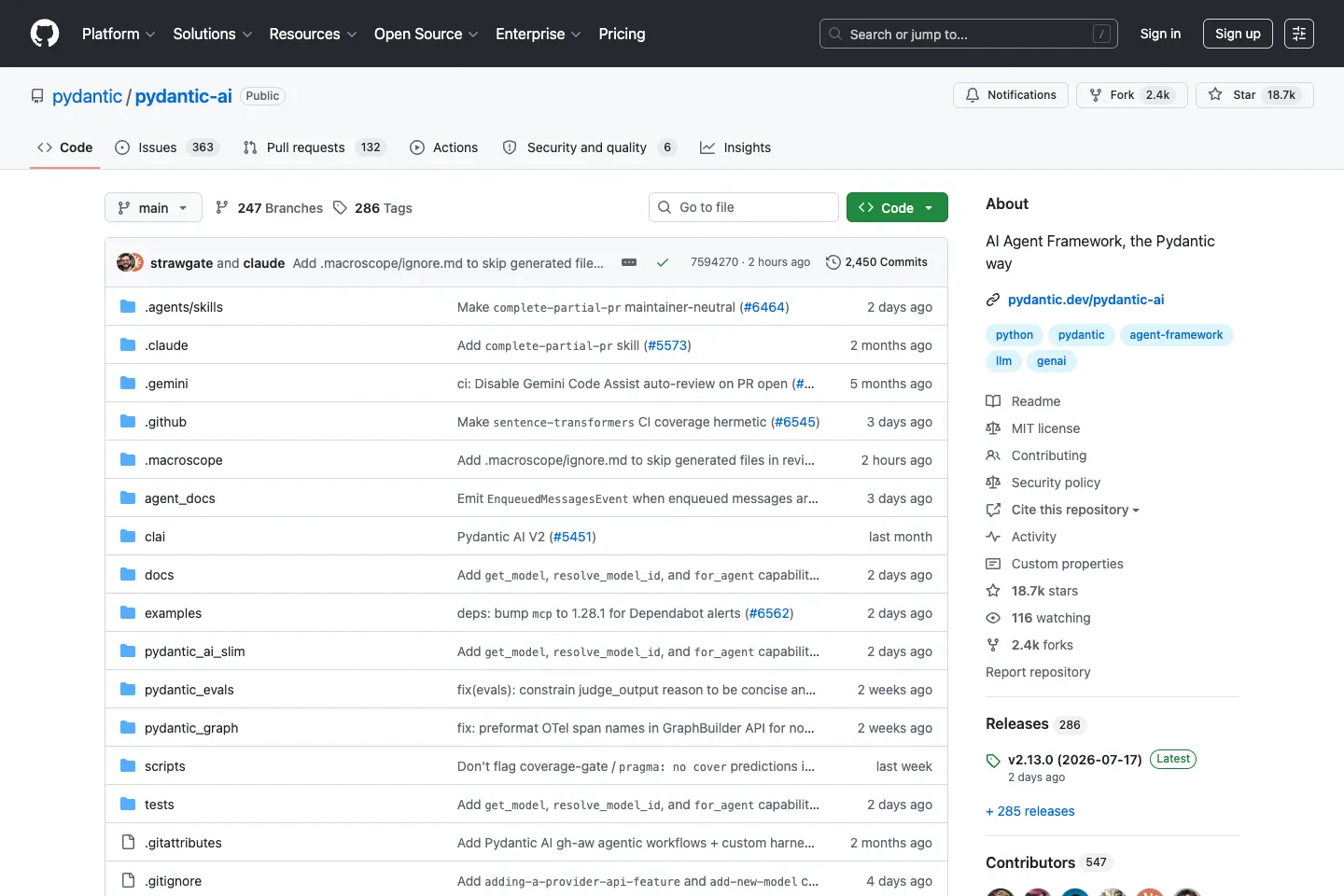Open the examples folder
This screenshot has height=896, width=1344.
coord(173,613)
